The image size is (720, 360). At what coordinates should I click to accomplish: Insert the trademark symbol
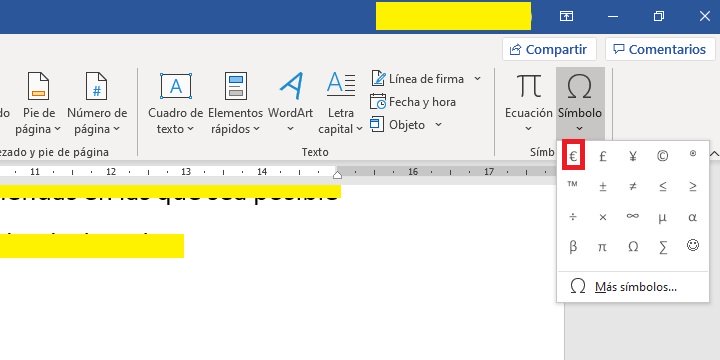click(x=573, y=186)
